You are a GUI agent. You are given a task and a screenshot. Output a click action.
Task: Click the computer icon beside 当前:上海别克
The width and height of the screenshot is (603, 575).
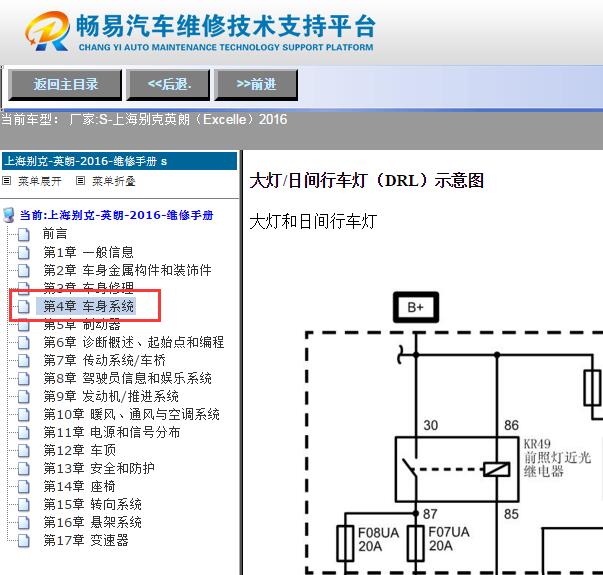(8, 215)
